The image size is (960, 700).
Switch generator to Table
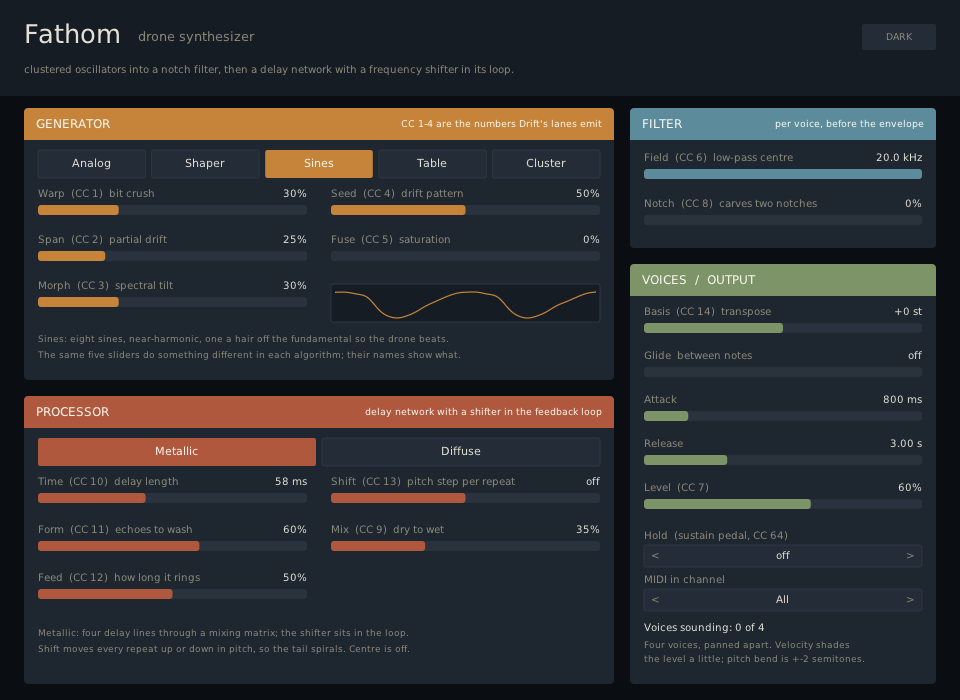click(x=432, y=164)
